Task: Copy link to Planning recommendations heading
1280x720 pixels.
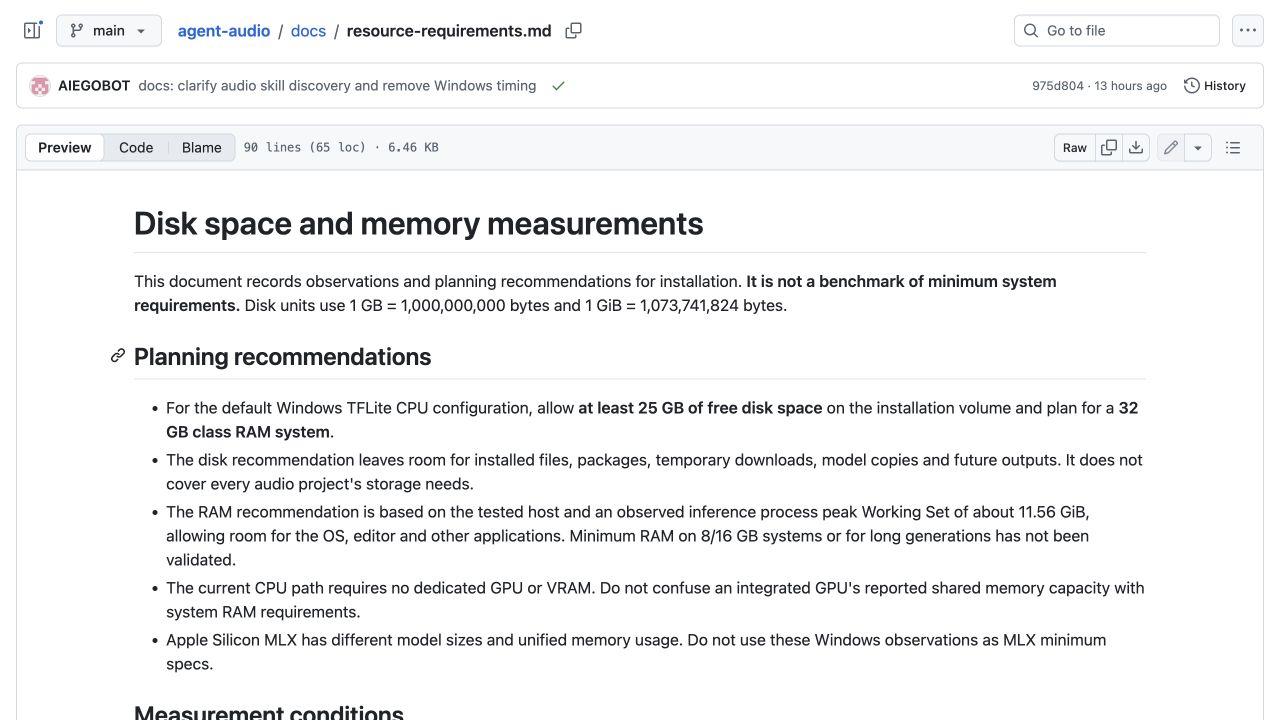Action: coord(118,356)
